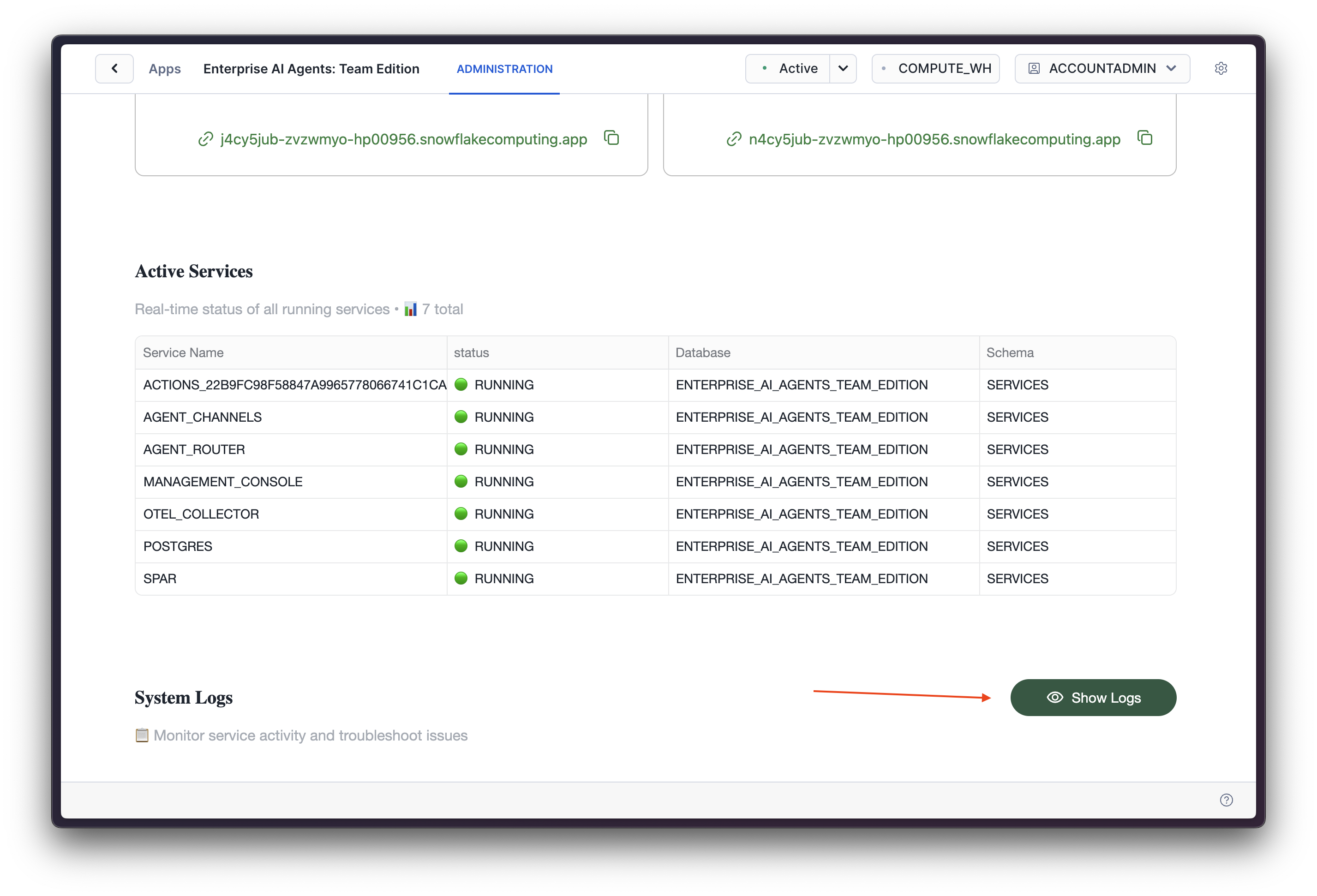The image size is (1317, 896).
Task: Select the AGENT_ROUTER service name
Action: pyautogui.click(x=194, y=450)
